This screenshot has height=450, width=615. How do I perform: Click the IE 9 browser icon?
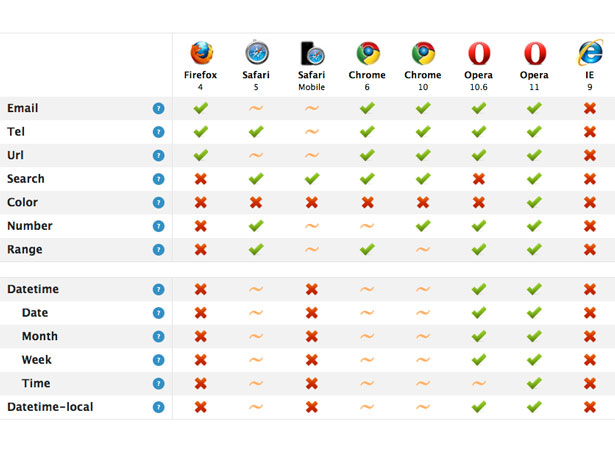point(590,52)
